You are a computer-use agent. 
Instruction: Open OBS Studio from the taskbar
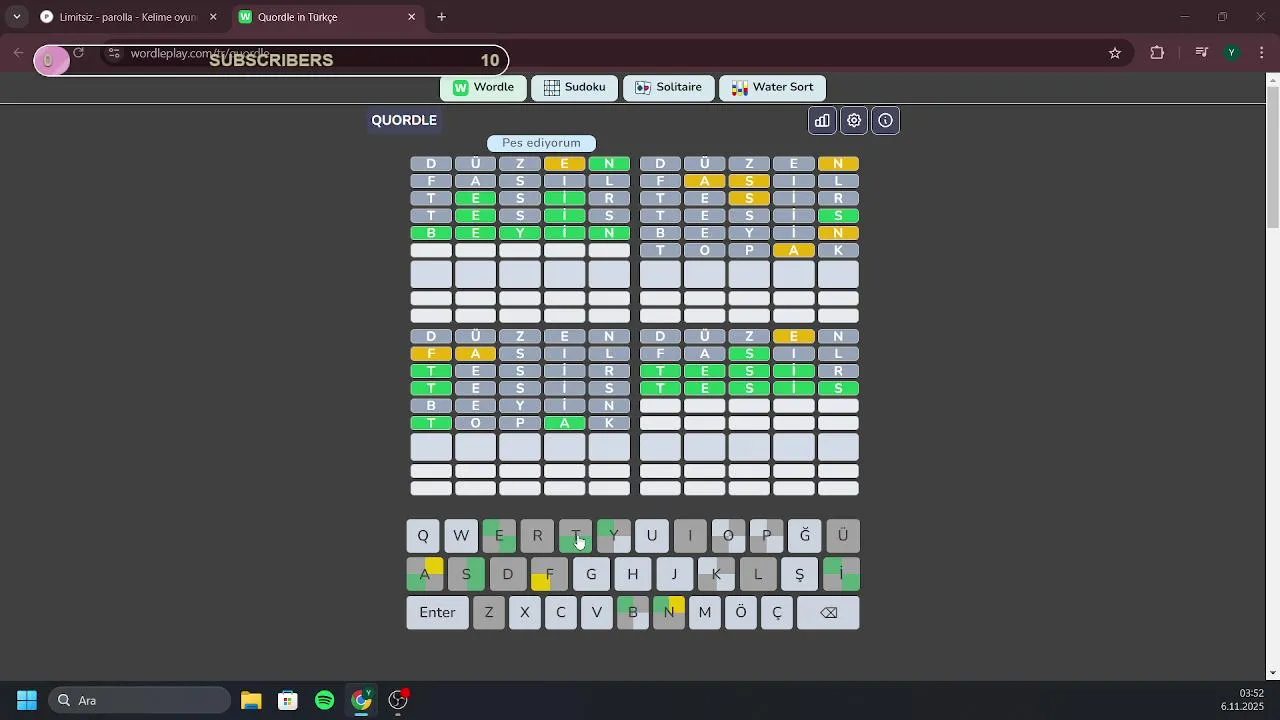[399, 700]
